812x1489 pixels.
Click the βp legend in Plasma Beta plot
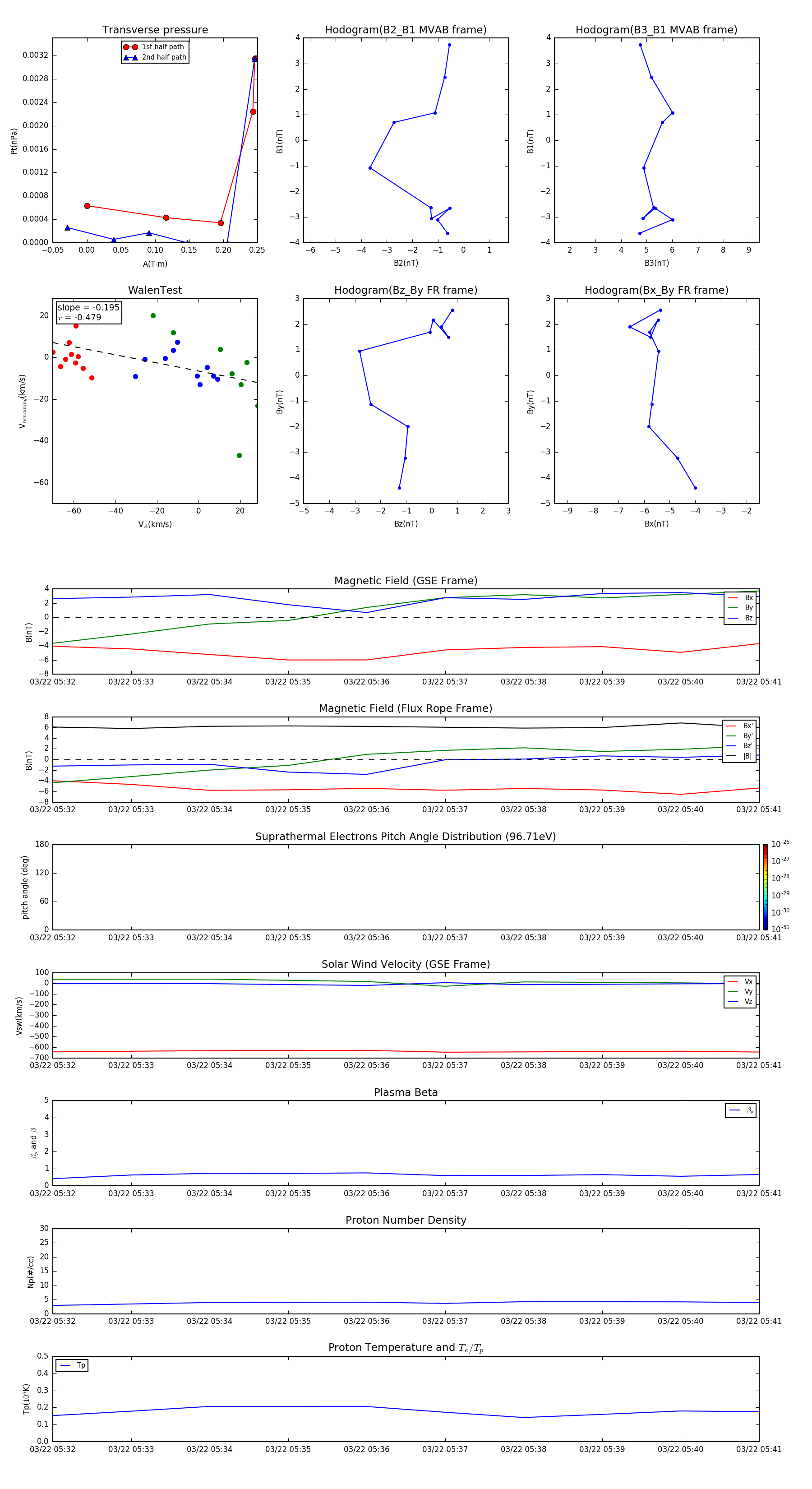coord(741,1110)
